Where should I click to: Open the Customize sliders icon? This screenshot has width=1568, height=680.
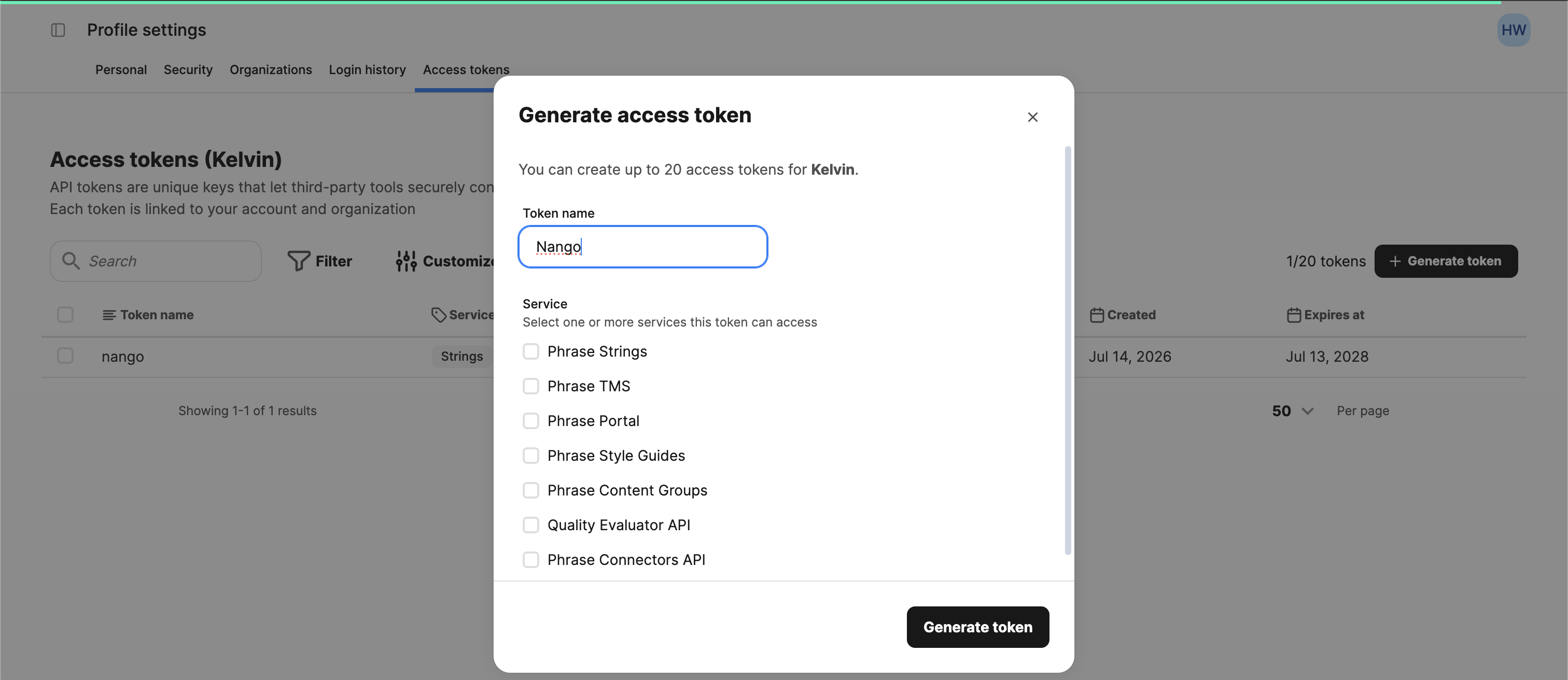click(406, 261)
